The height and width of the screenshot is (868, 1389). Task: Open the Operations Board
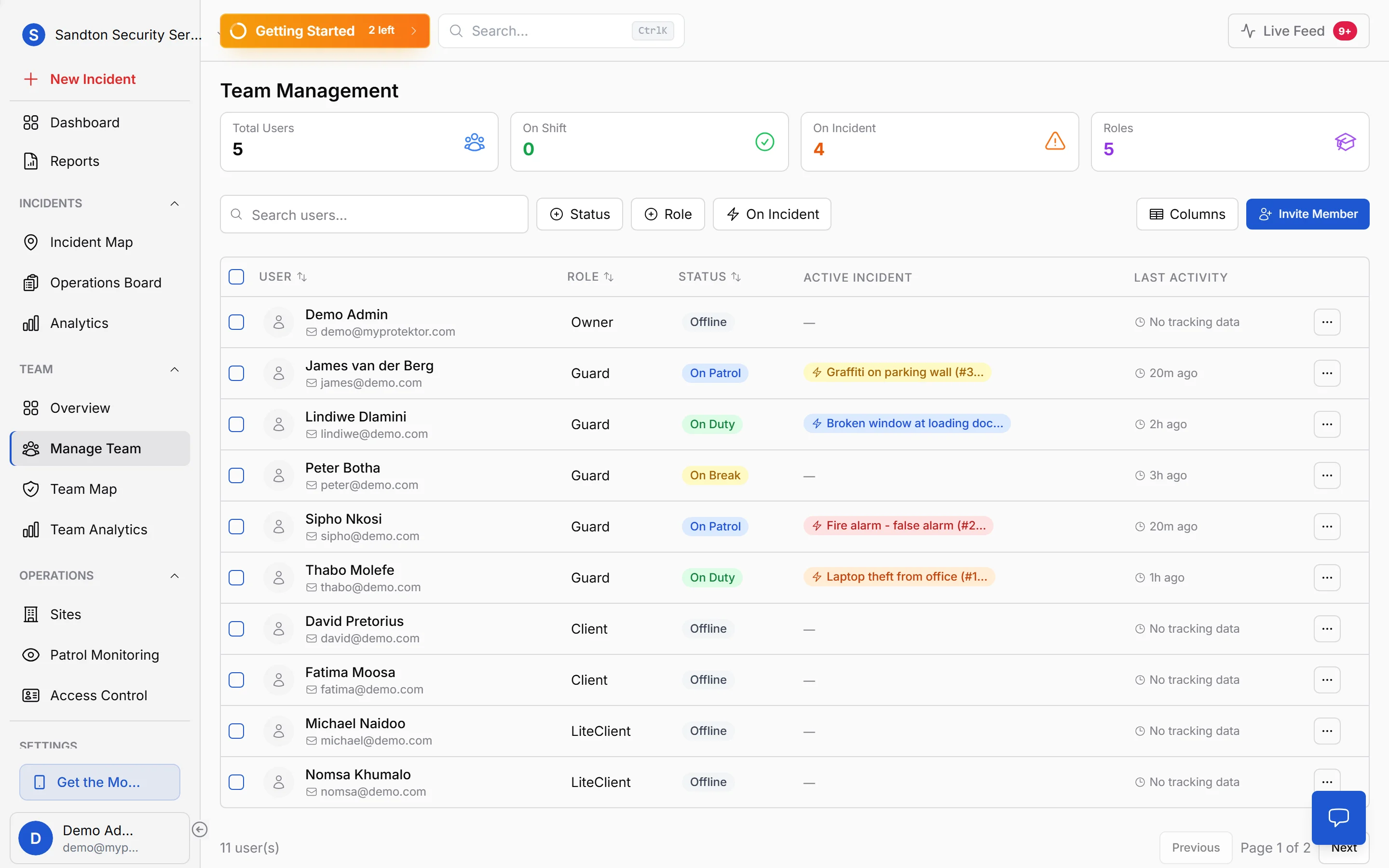tap(106, 283)
